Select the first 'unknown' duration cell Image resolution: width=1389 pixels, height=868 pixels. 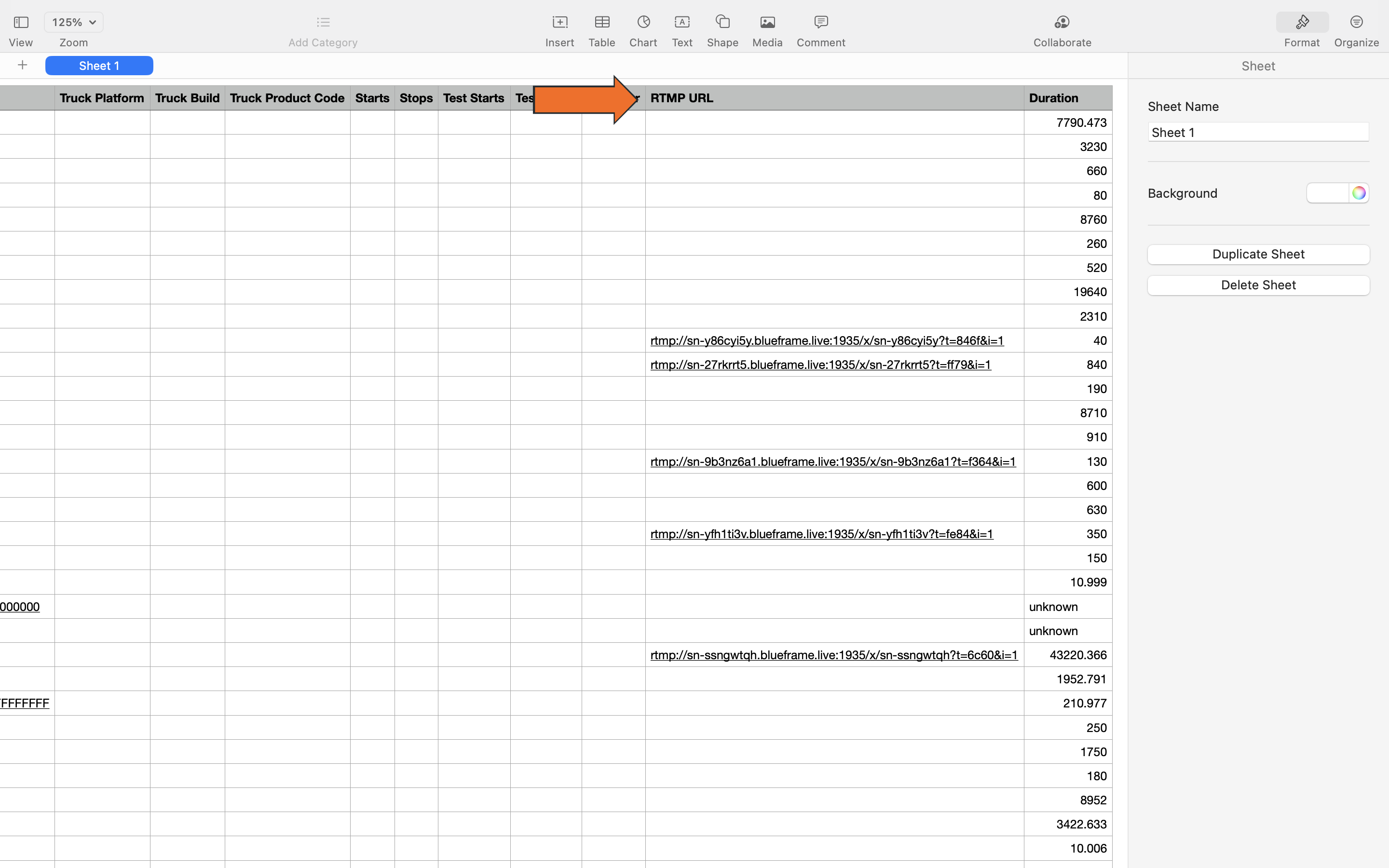point(1068,607)
